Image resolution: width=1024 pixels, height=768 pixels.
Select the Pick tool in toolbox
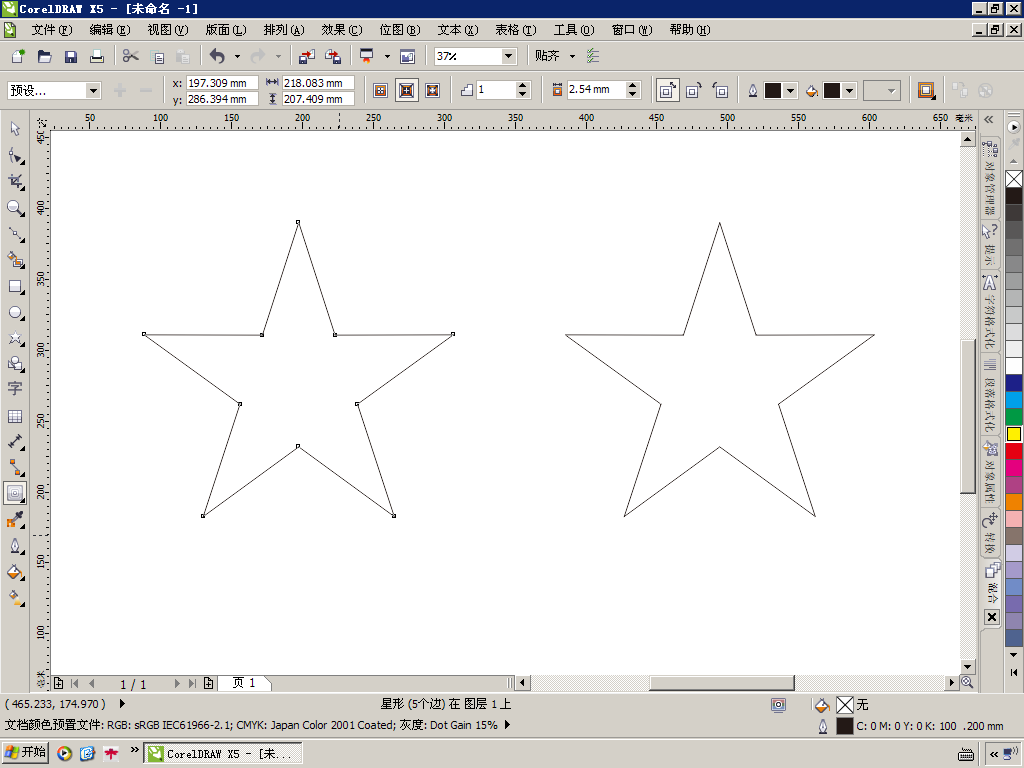pos(15,129)
